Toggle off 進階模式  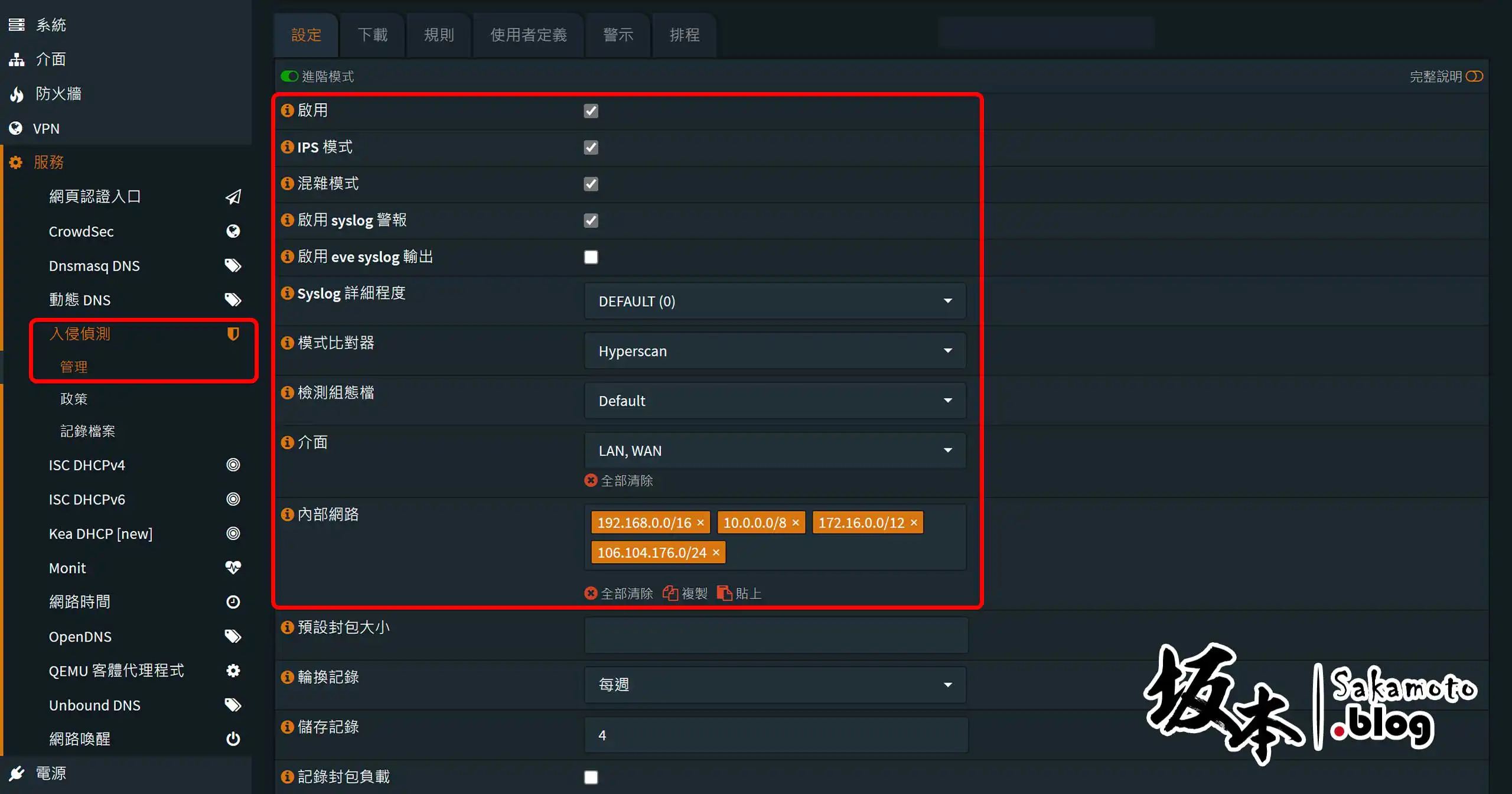point(289,76)
